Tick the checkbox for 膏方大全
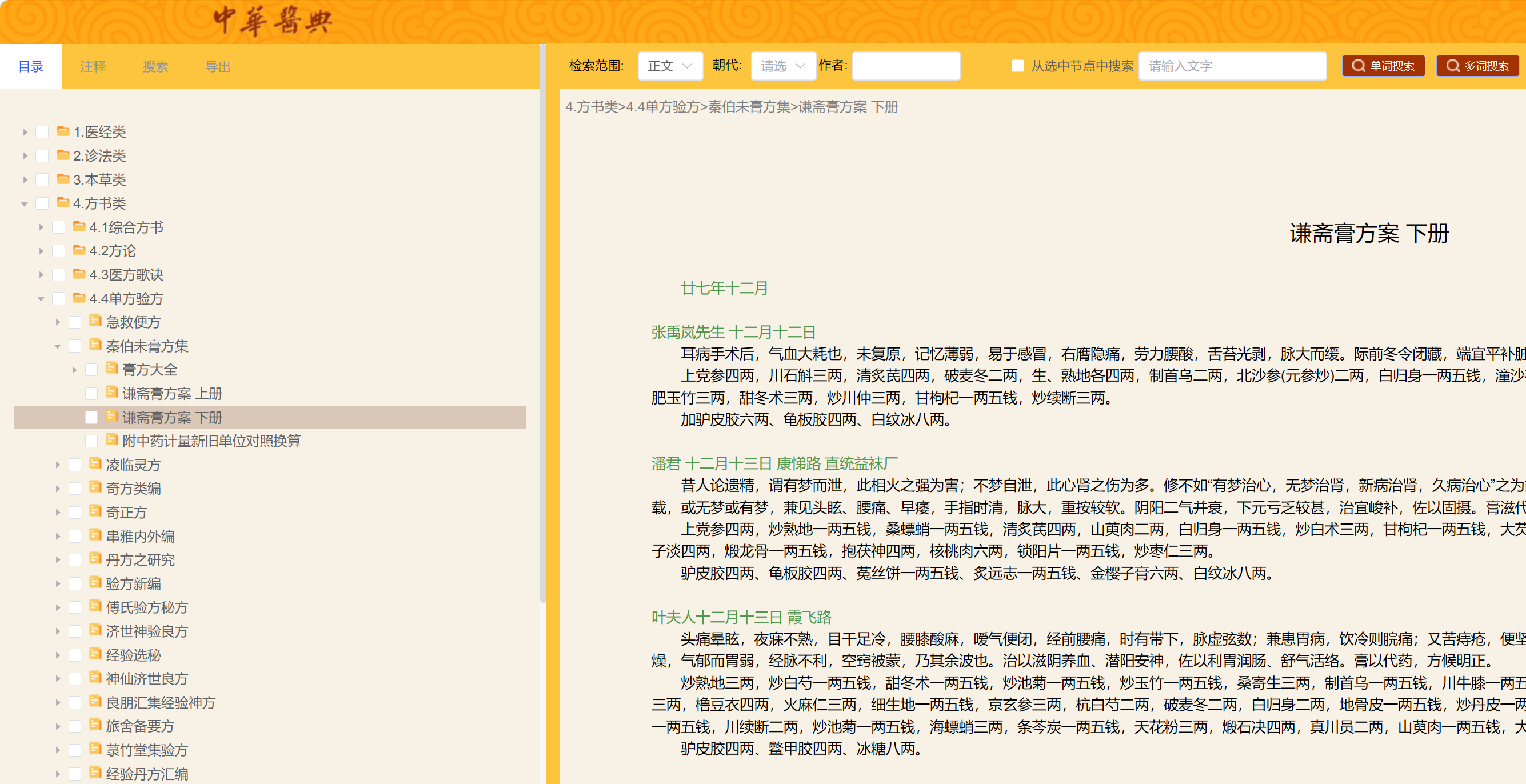 pos(91,370)
